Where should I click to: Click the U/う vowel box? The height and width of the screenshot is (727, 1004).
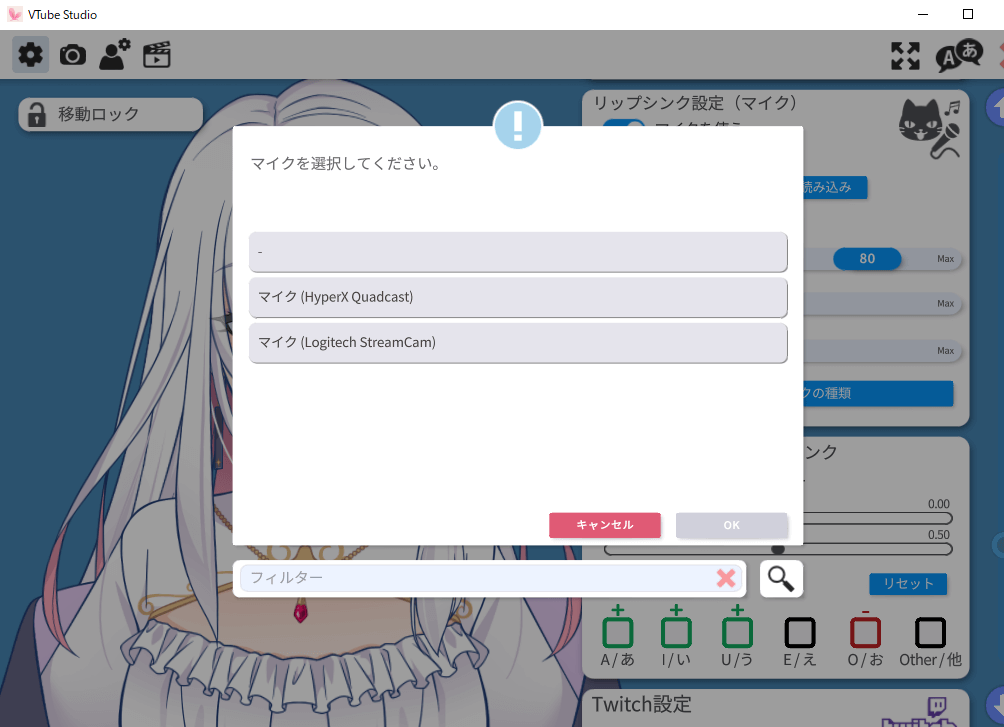[738, 633]
